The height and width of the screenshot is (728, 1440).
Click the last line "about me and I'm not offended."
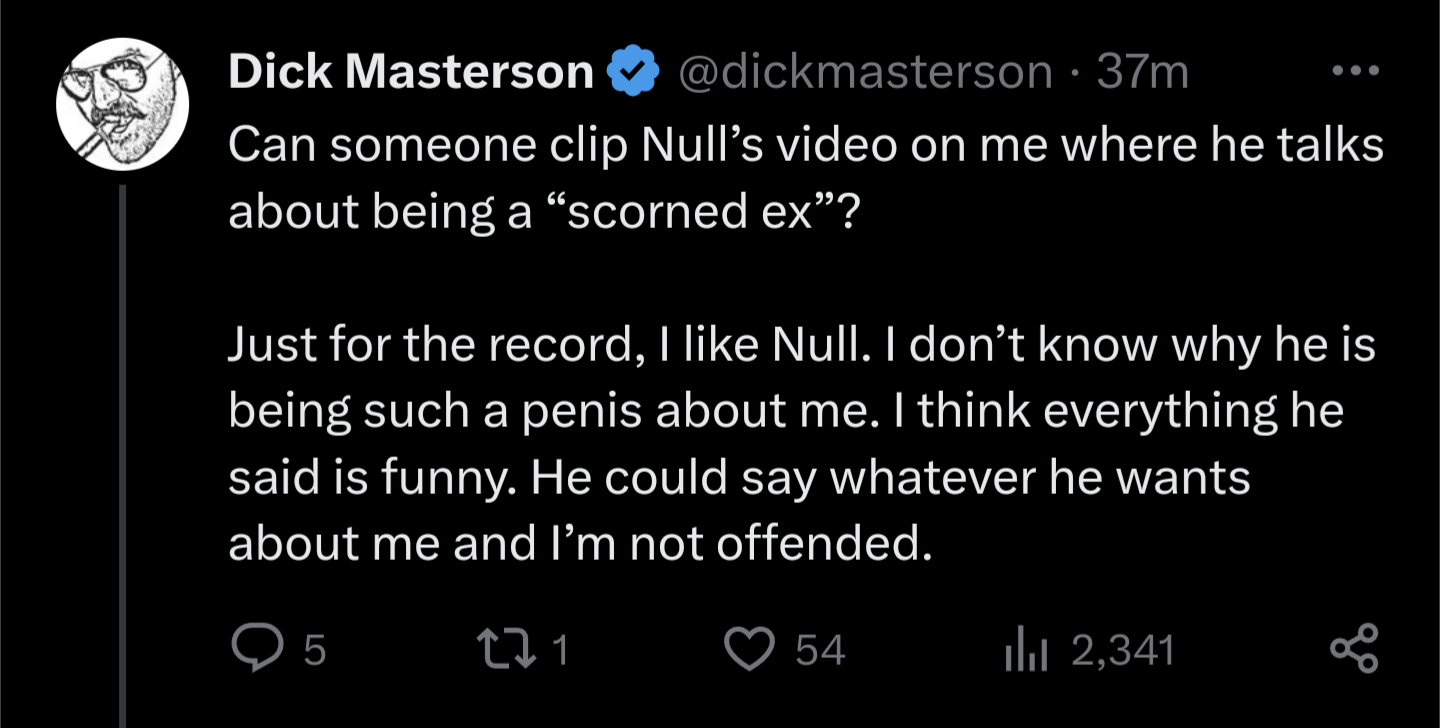coord(574,542)
